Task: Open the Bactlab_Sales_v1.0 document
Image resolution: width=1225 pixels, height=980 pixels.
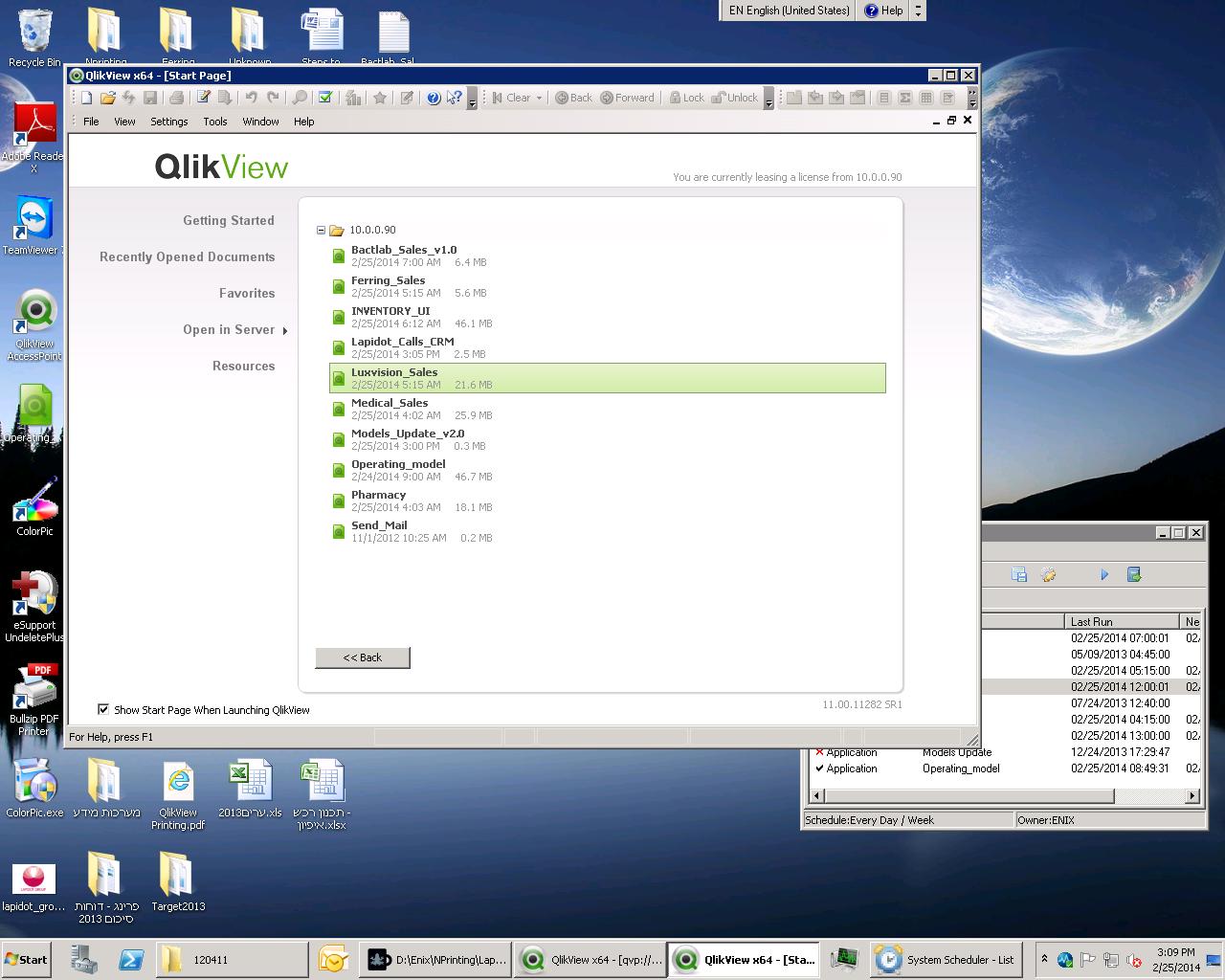Action: pyautogui.click(x=607, y=256)
